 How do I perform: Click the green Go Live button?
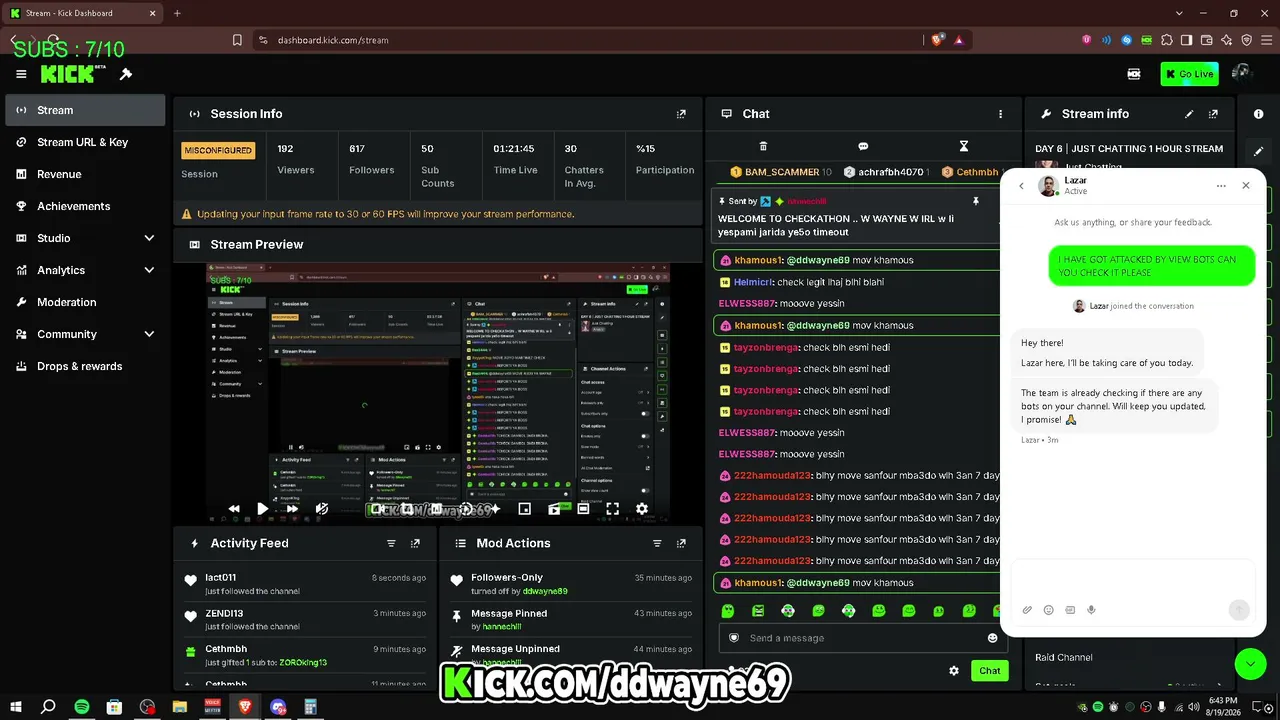click(1189, 74)
